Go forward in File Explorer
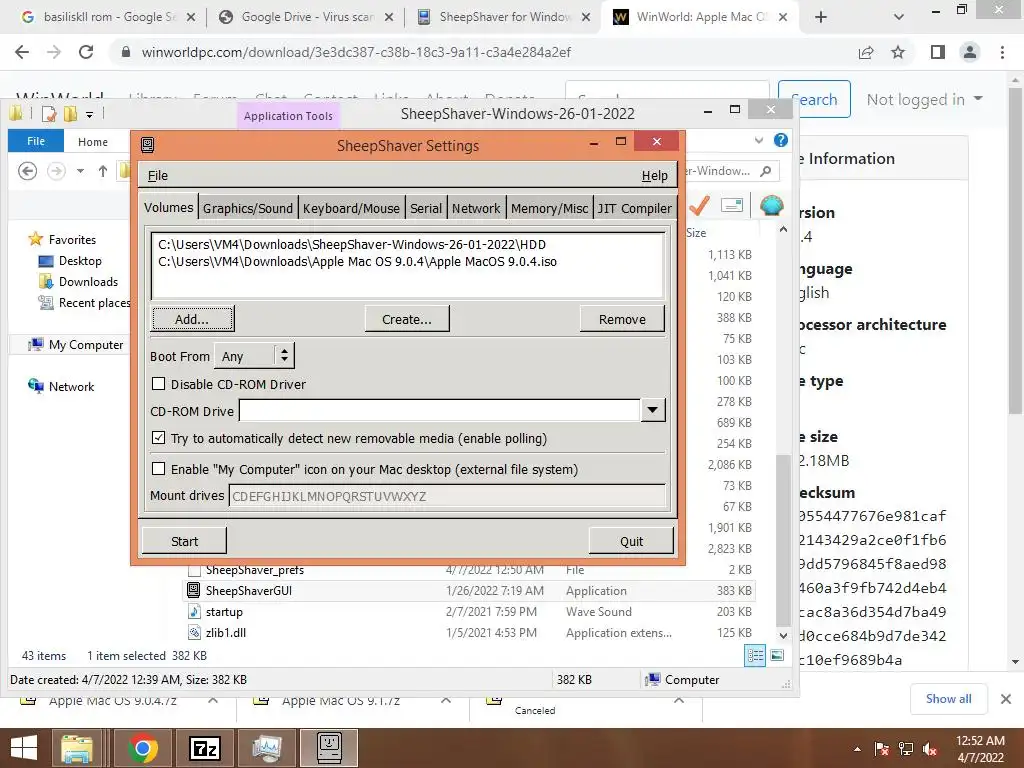This screenshot has width=1024, height=768. coord(56,171)
